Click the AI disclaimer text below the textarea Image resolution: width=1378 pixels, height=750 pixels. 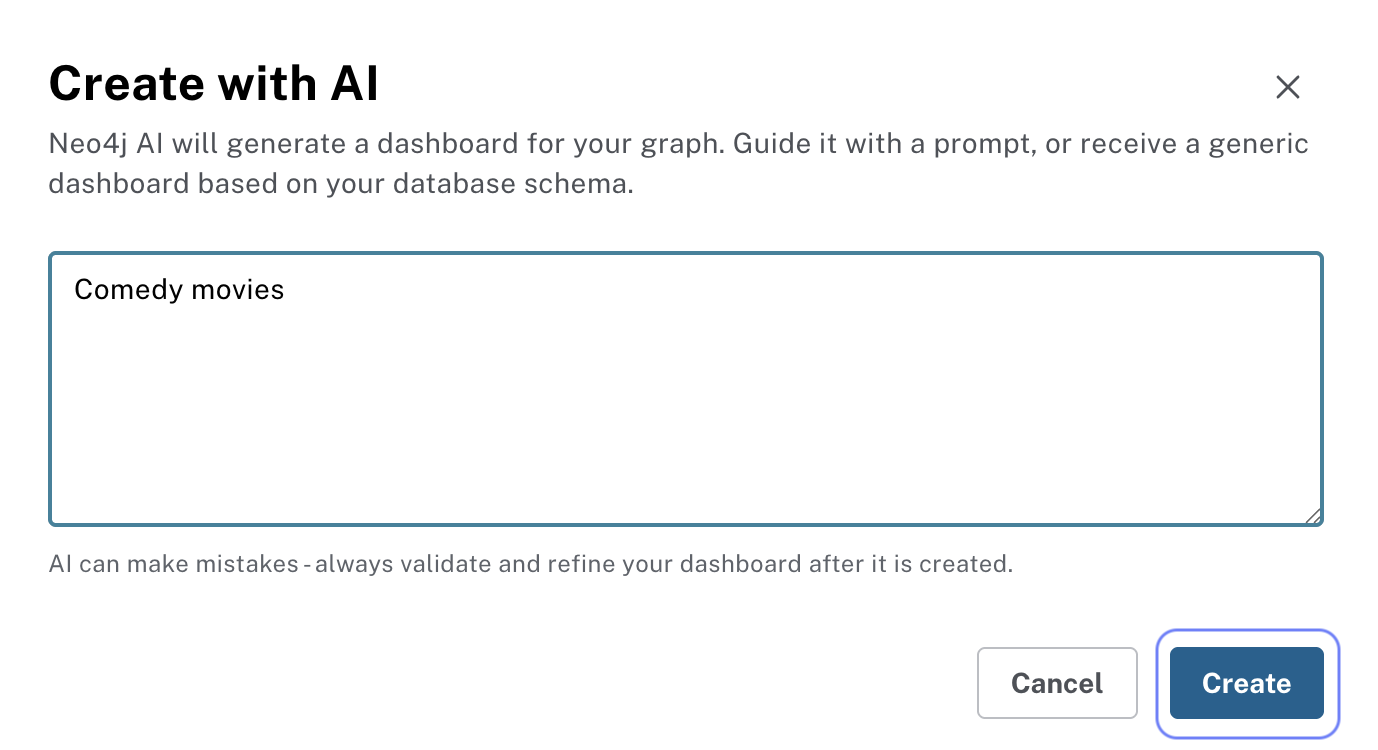[530, 563]
